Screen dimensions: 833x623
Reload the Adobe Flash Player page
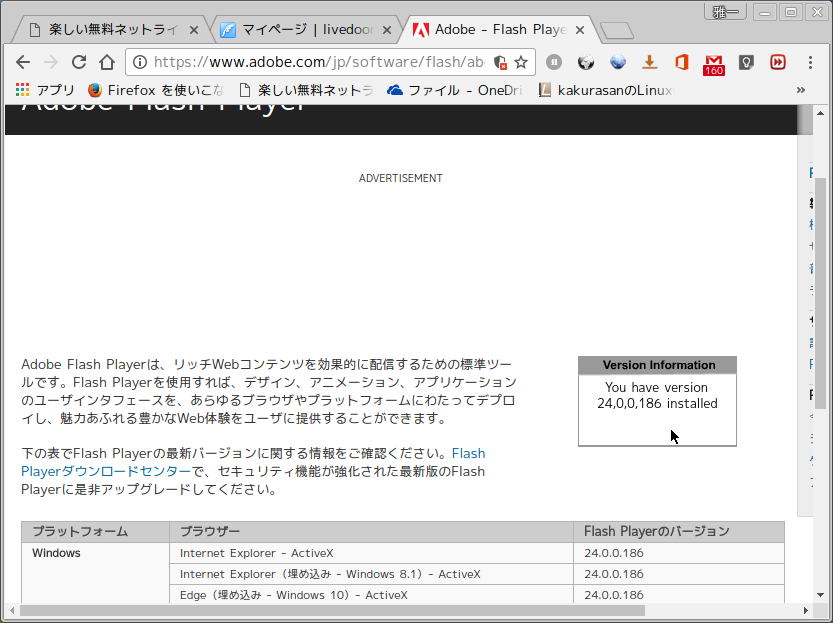(x=79, y=62)
